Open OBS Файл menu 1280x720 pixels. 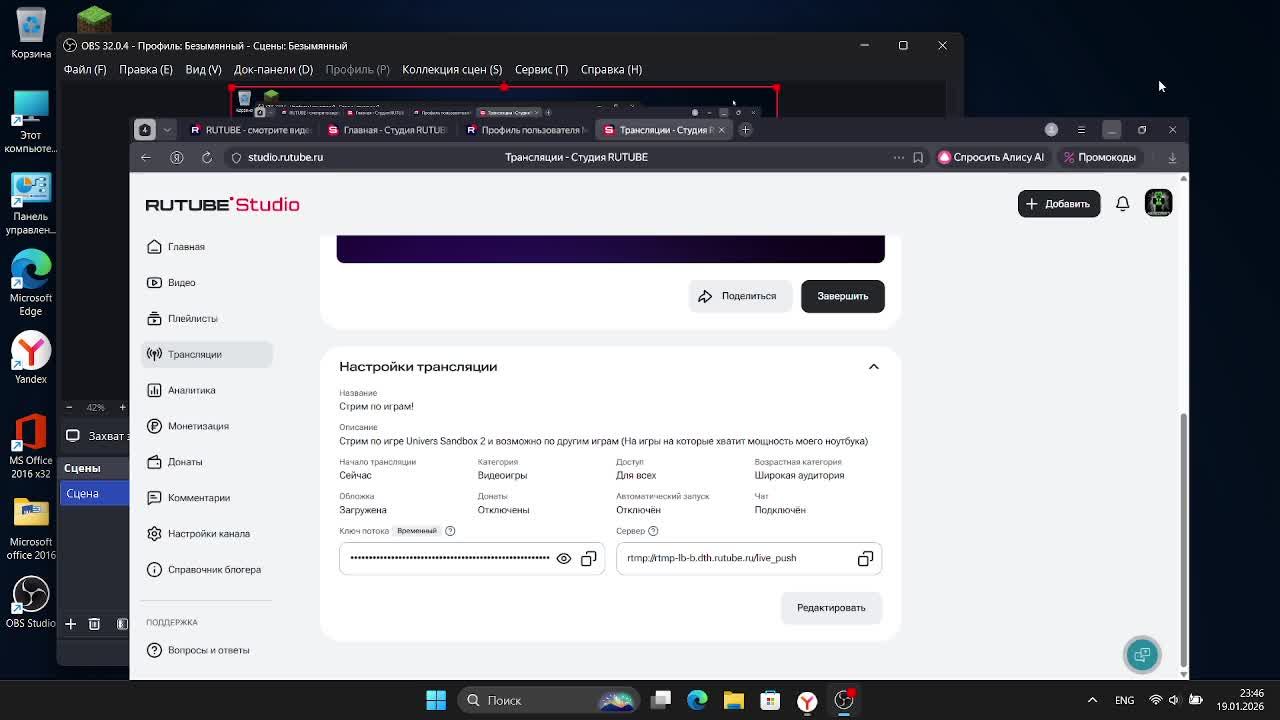point(85,70)
